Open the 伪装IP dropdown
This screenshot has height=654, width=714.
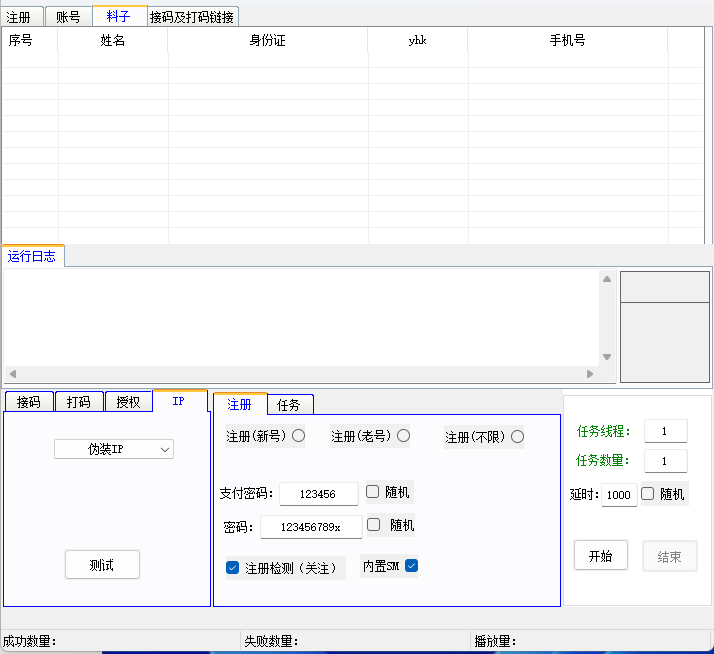[x=114, y=450]
